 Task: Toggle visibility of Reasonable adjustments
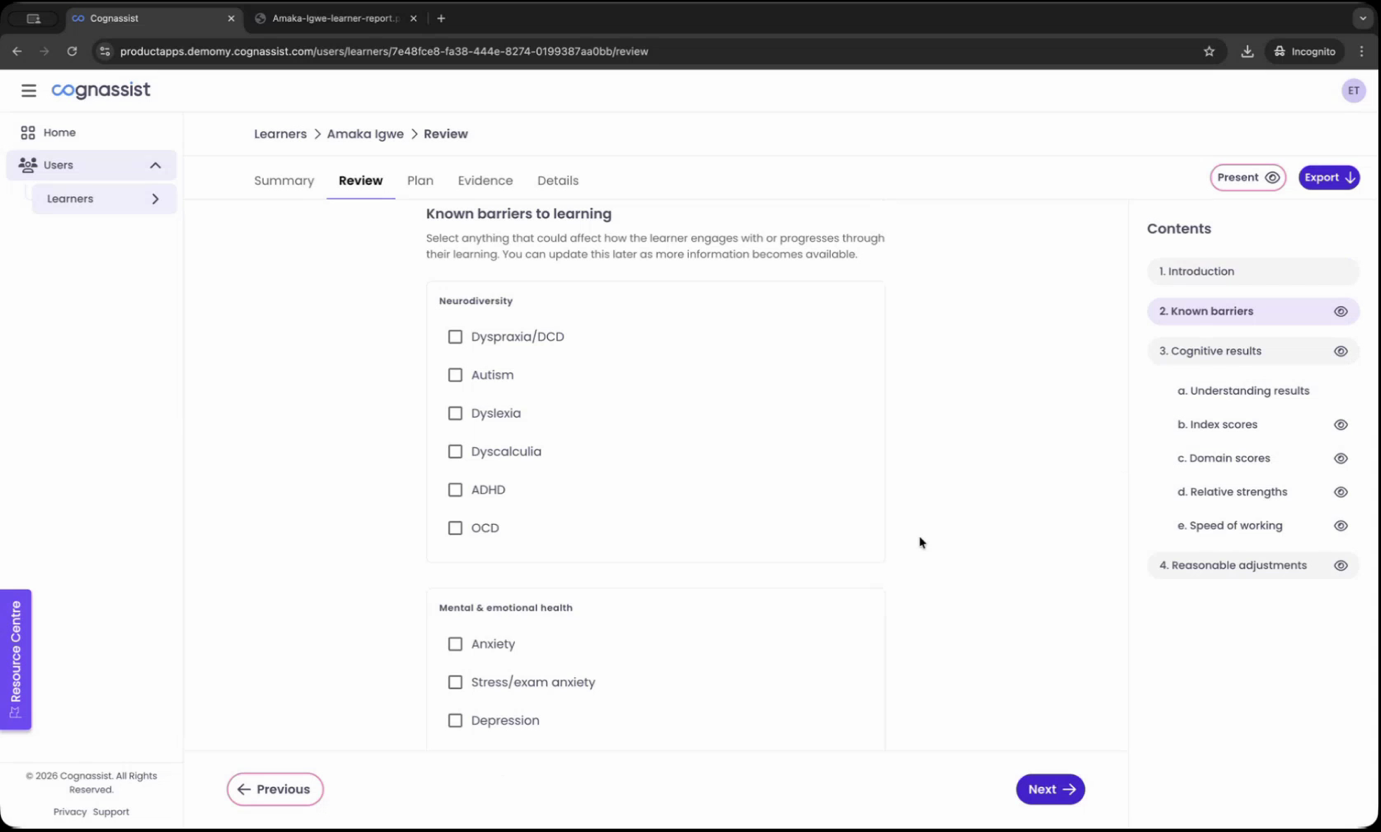pos(1341,566)
